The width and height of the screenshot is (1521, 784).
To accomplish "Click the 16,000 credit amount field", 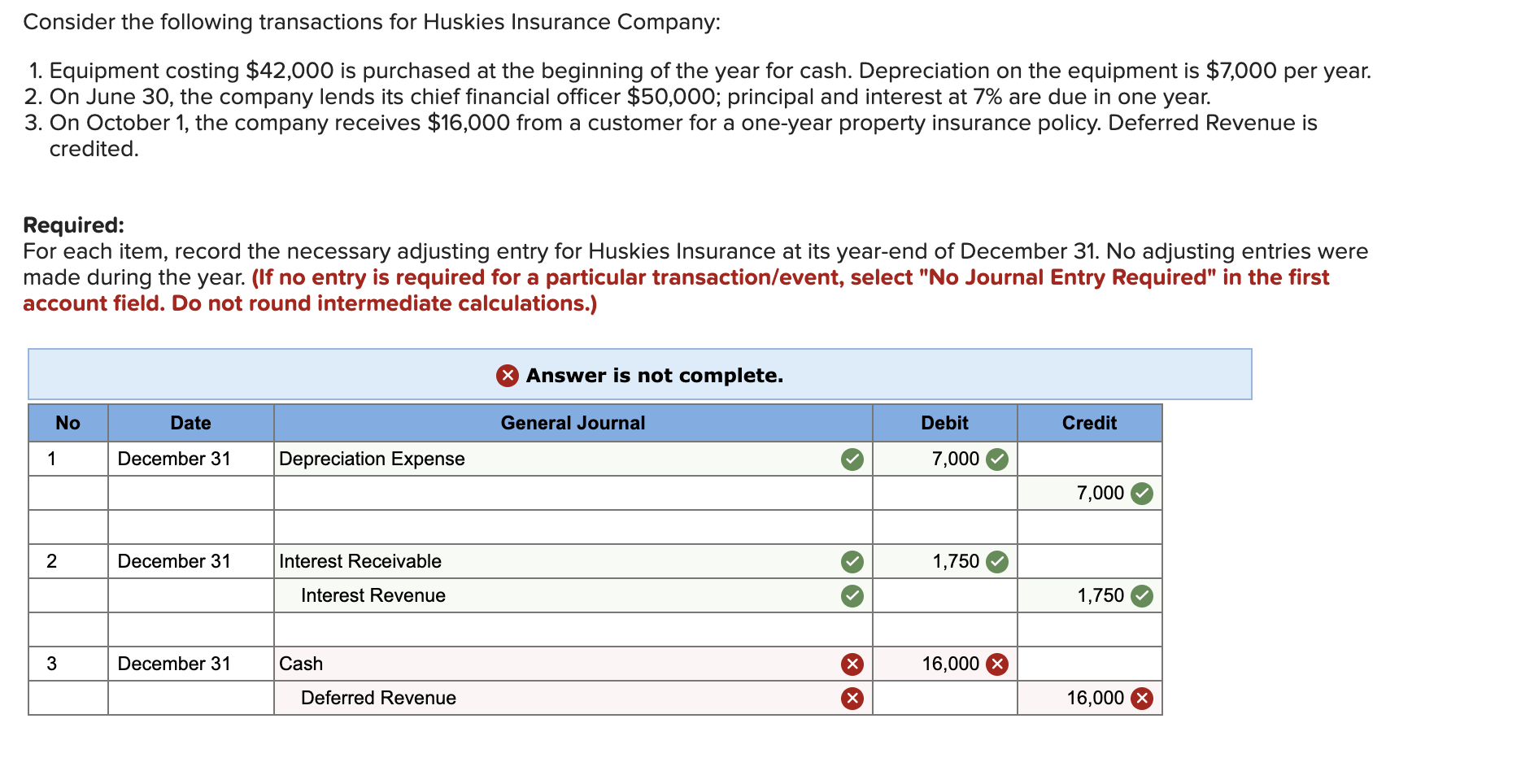I will pos(1089,699).
